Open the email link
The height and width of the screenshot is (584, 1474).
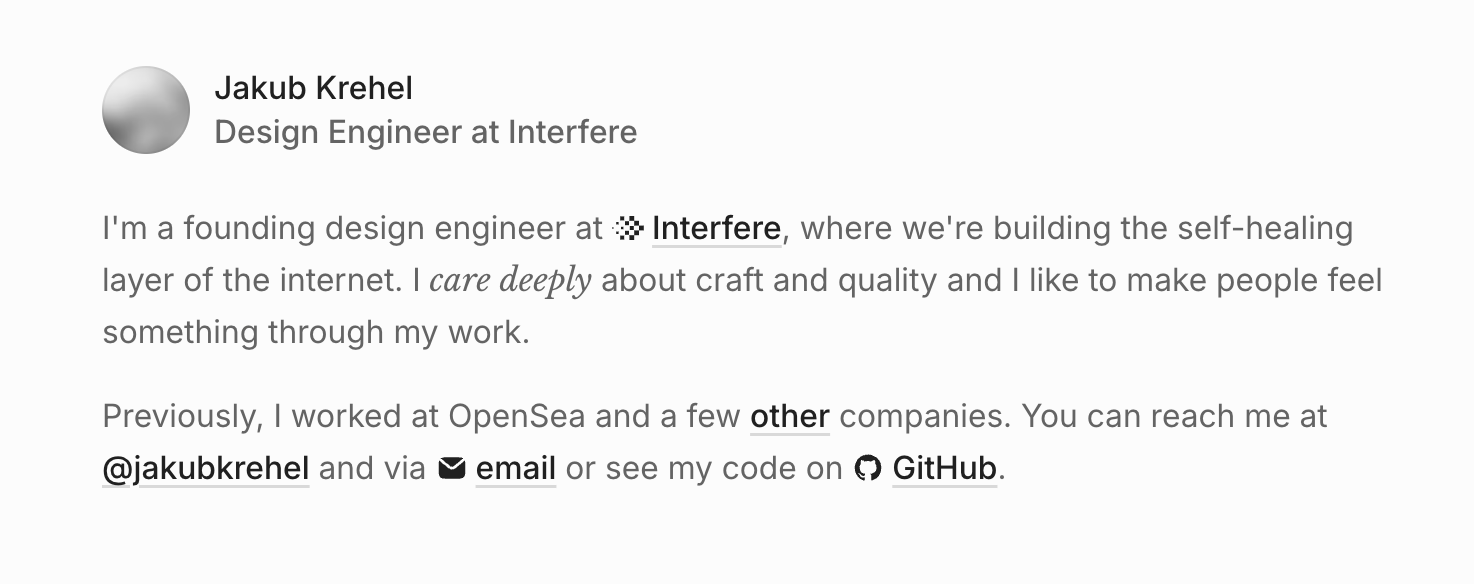(x=516, y=468)
